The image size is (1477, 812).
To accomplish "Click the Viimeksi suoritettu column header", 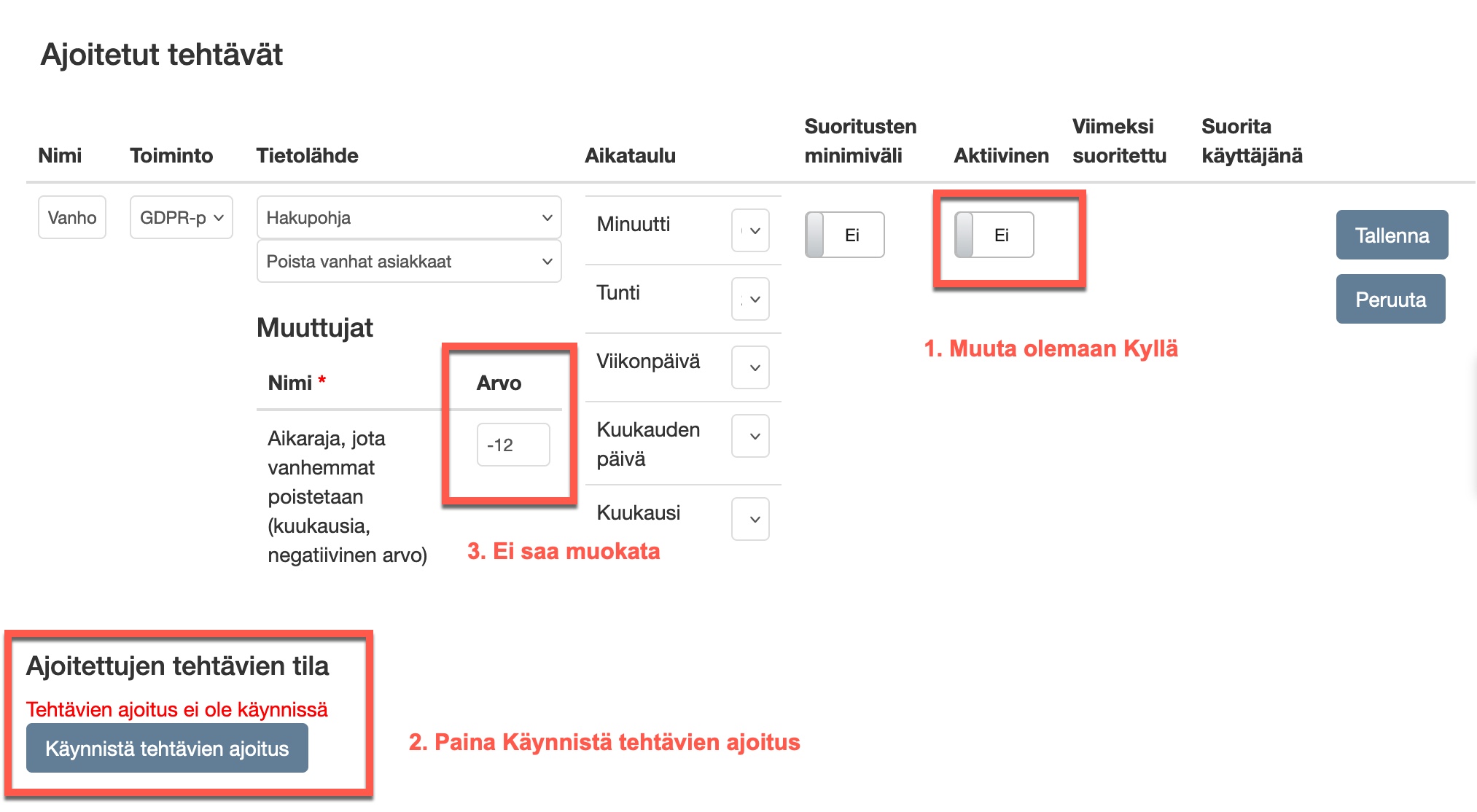I will point(1118,141).
